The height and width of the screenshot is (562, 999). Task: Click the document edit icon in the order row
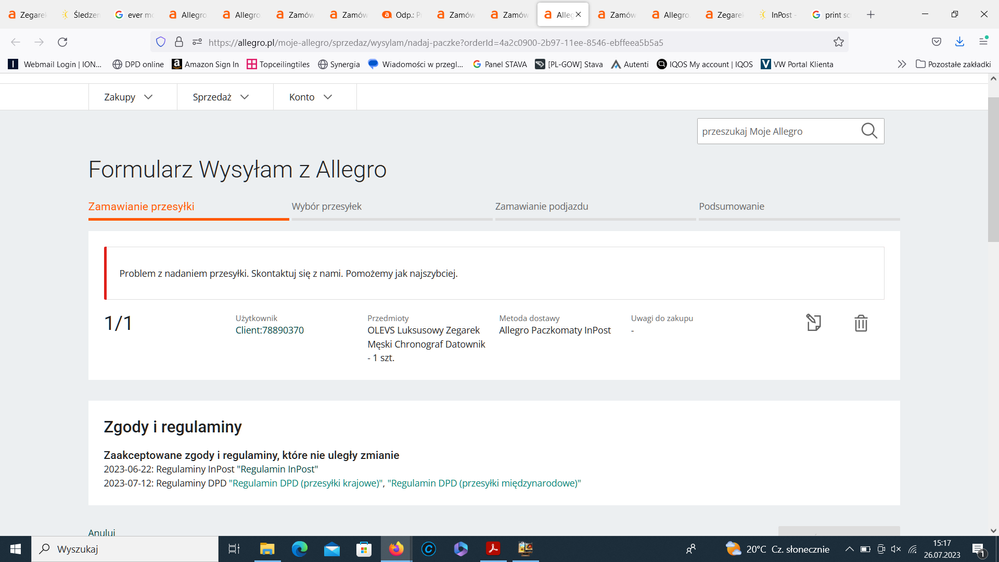[x=814, y=322]
